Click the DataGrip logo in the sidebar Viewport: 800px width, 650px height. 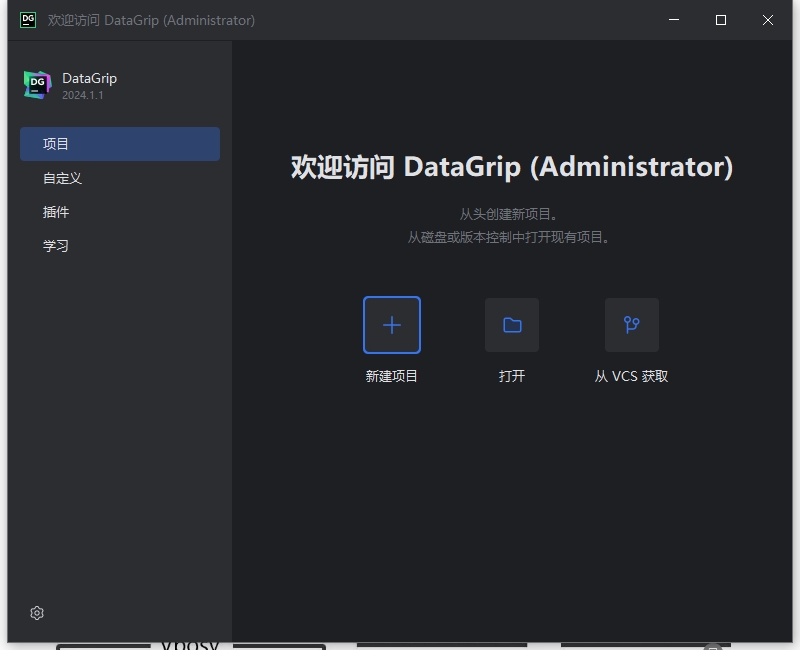pos(37,84)
